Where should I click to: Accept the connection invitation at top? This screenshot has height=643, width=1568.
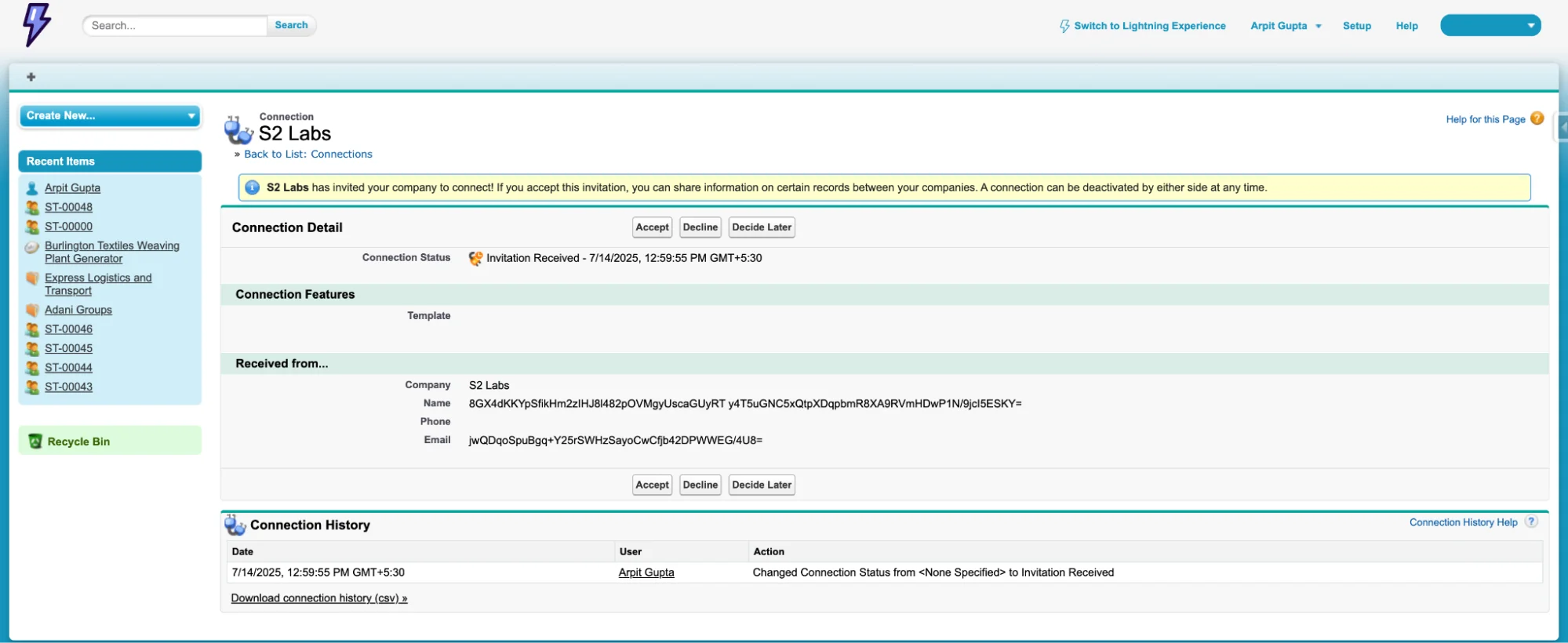pyautogui.click(x=652, y=227)
